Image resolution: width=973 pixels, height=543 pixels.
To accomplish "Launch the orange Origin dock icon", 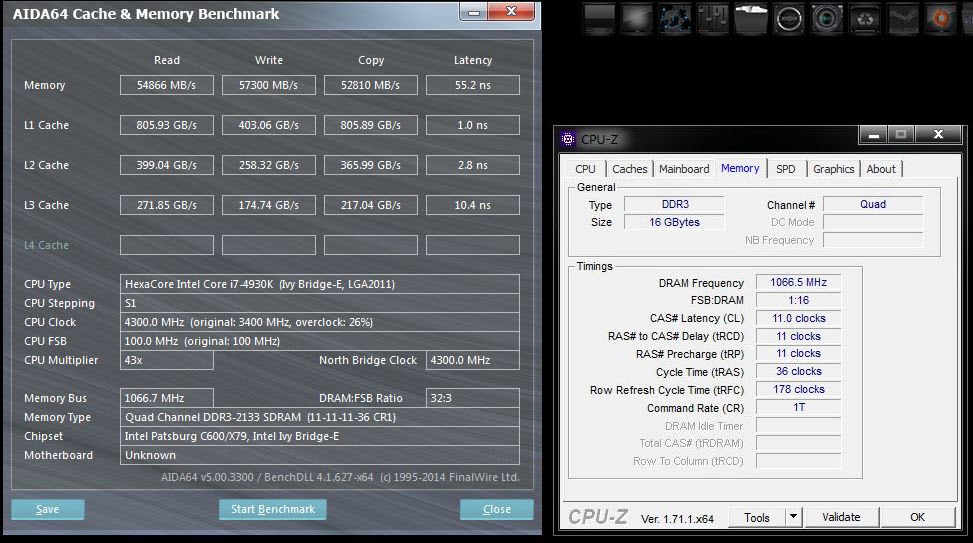I will pos(941,18).
